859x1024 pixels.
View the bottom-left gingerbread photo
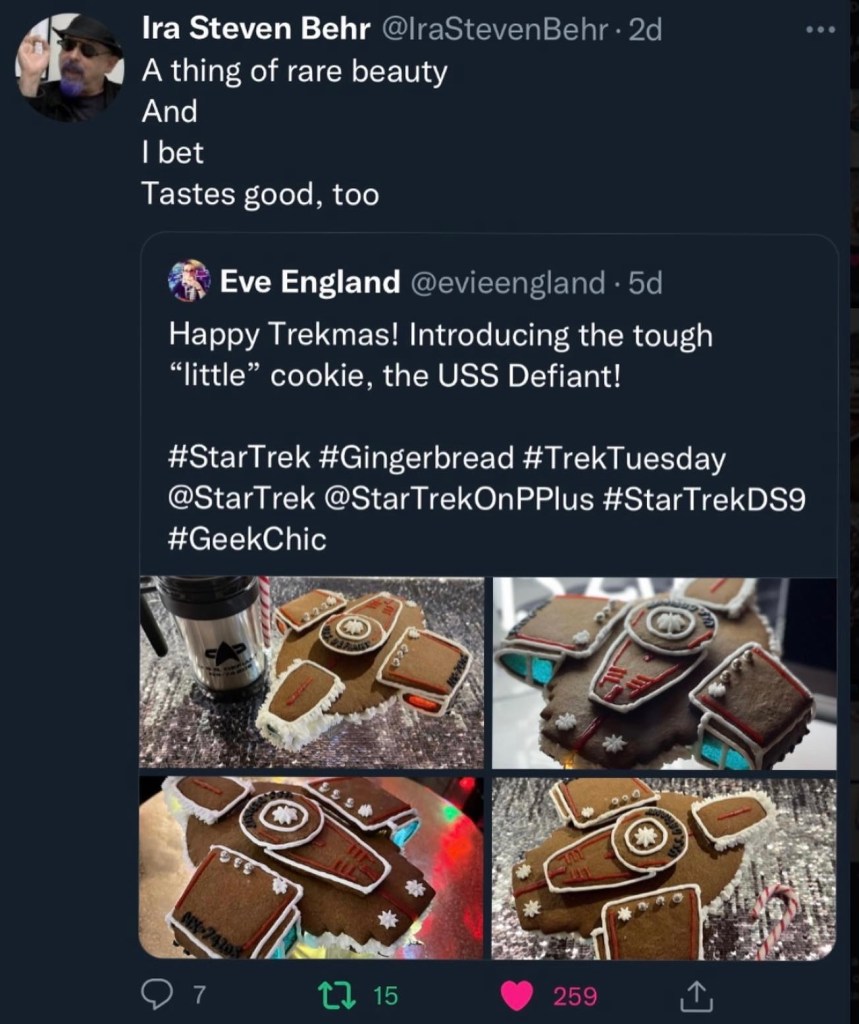(x=311, y=867)
